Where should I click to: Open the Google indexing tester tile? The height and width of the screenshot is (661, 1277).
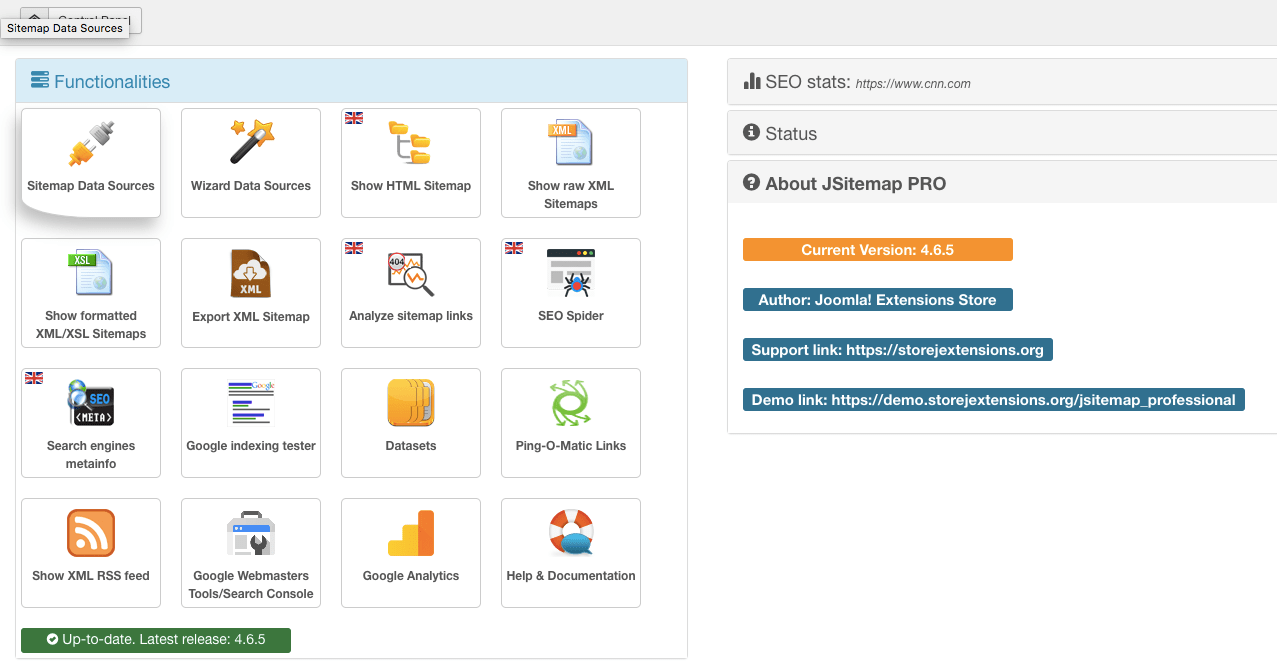pyautogui.click(x=251, y=423)
